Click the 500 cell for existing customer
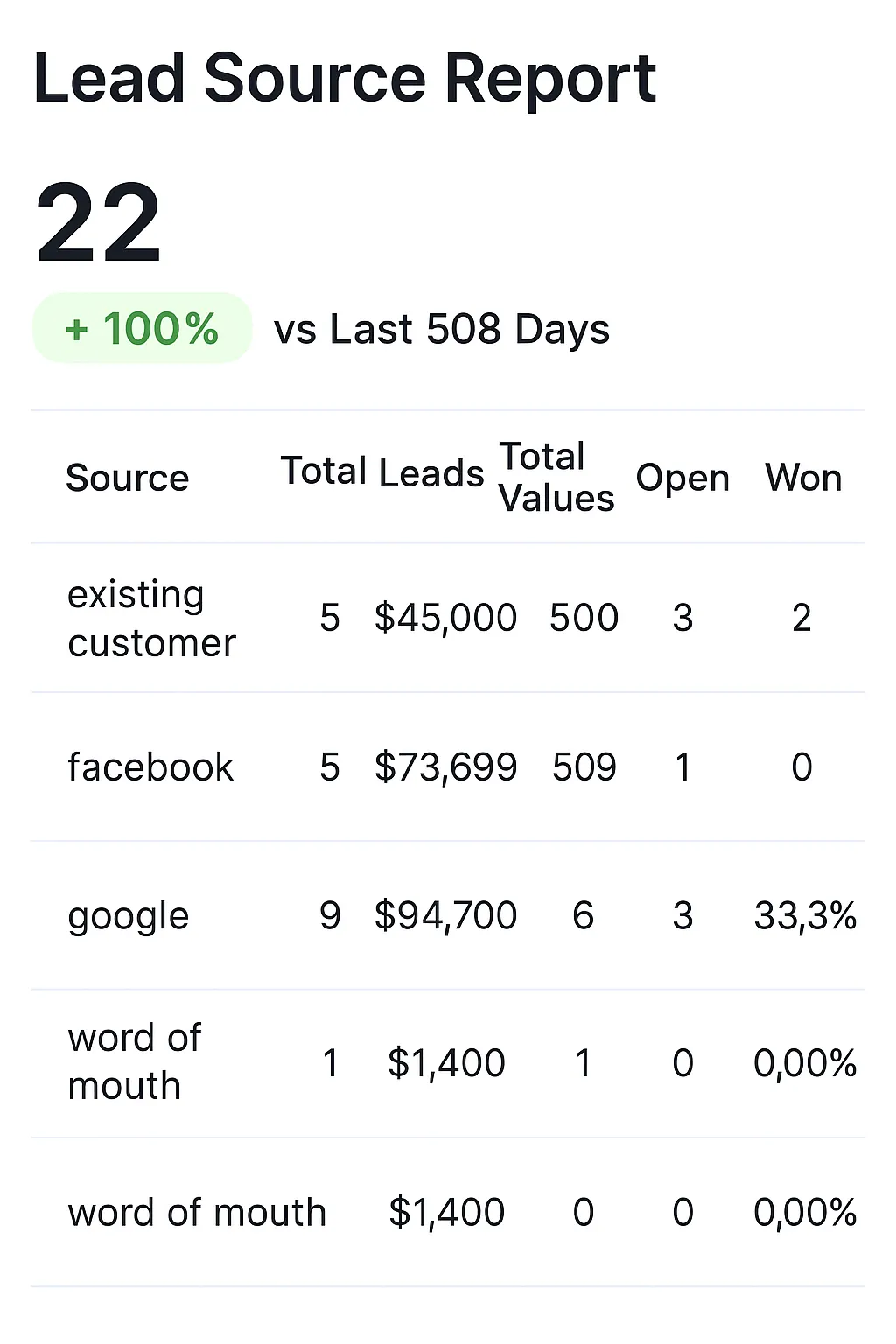Screen dimensions: 896x1344 tap(584, 618)
